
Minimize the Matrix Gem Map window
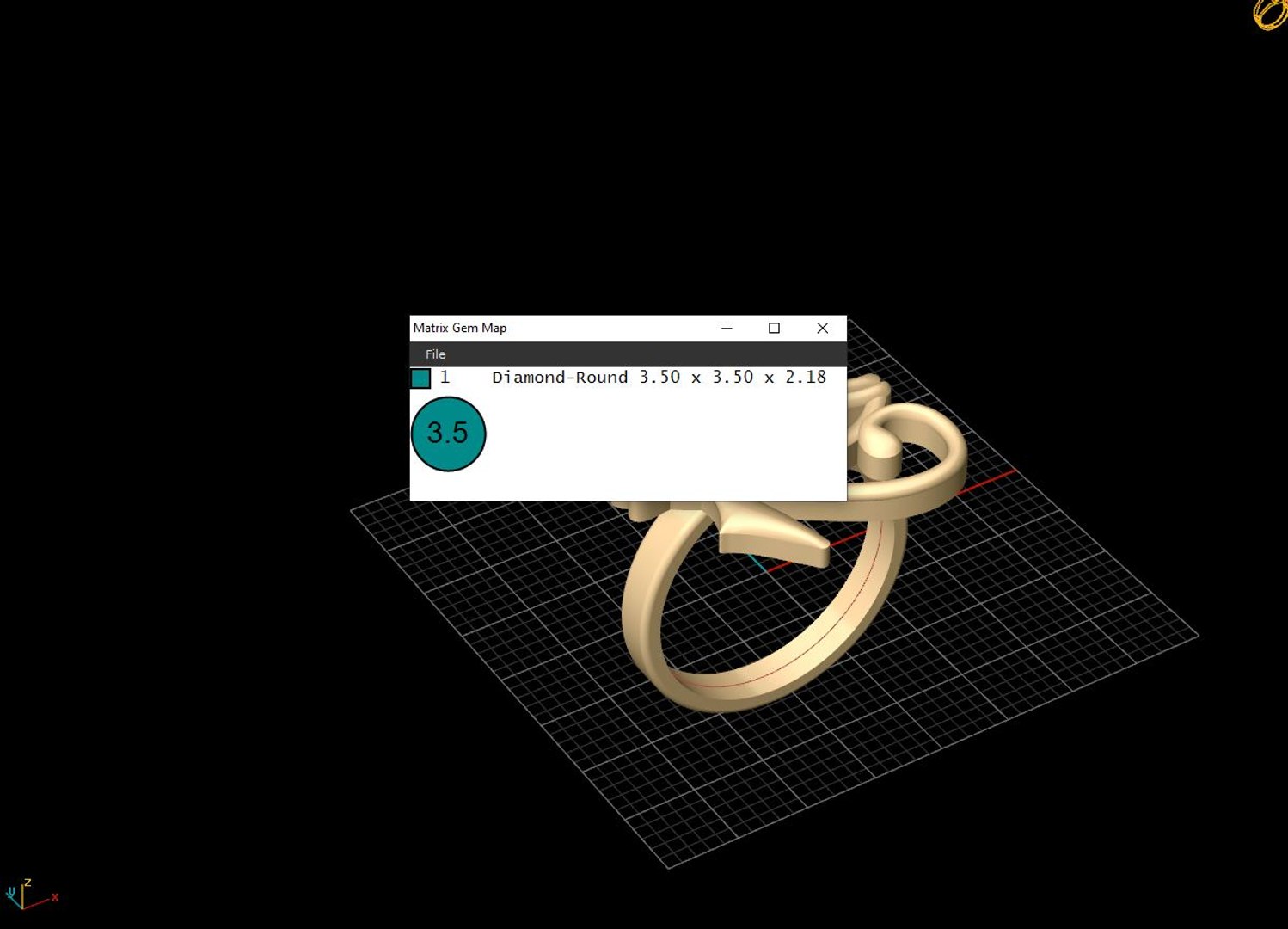[x=727, y=328]
